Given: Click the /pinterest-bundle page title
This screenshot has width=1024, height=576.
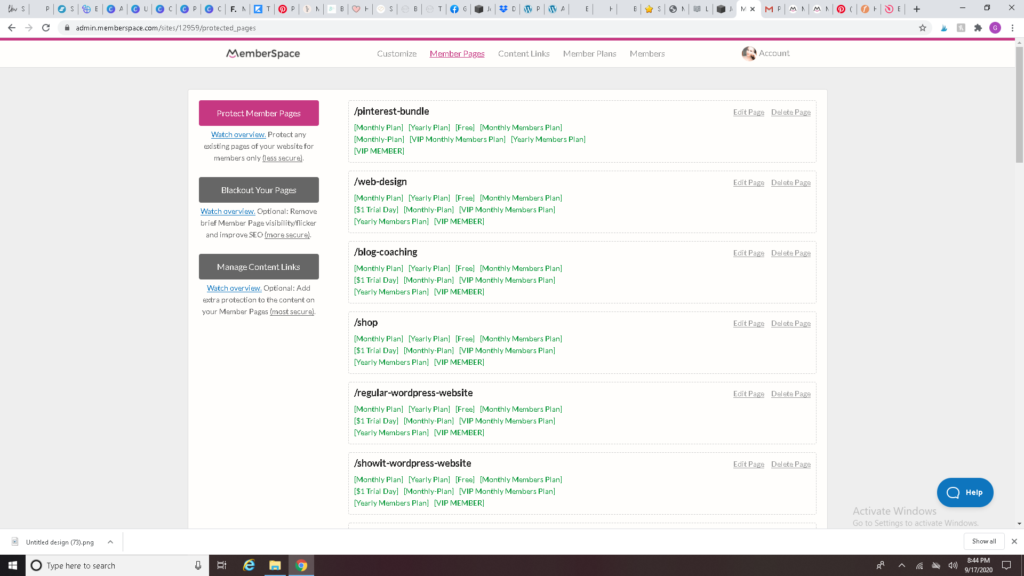Looking at the screenshot, I should pos(391,112).
